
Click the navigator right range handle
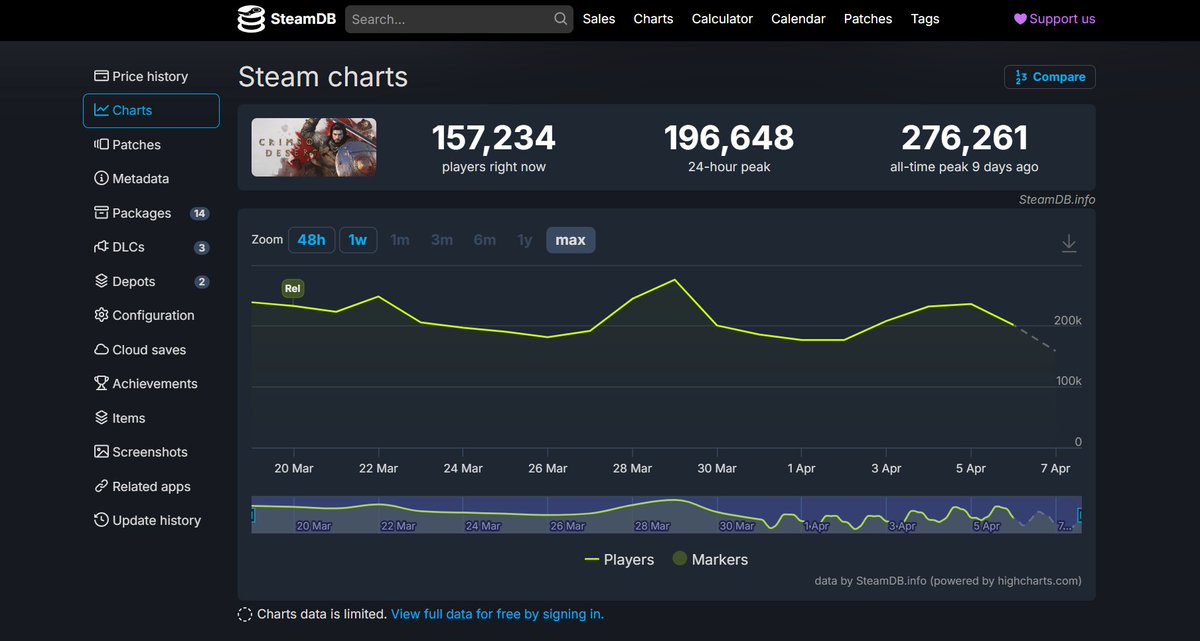pos(1079,515)
